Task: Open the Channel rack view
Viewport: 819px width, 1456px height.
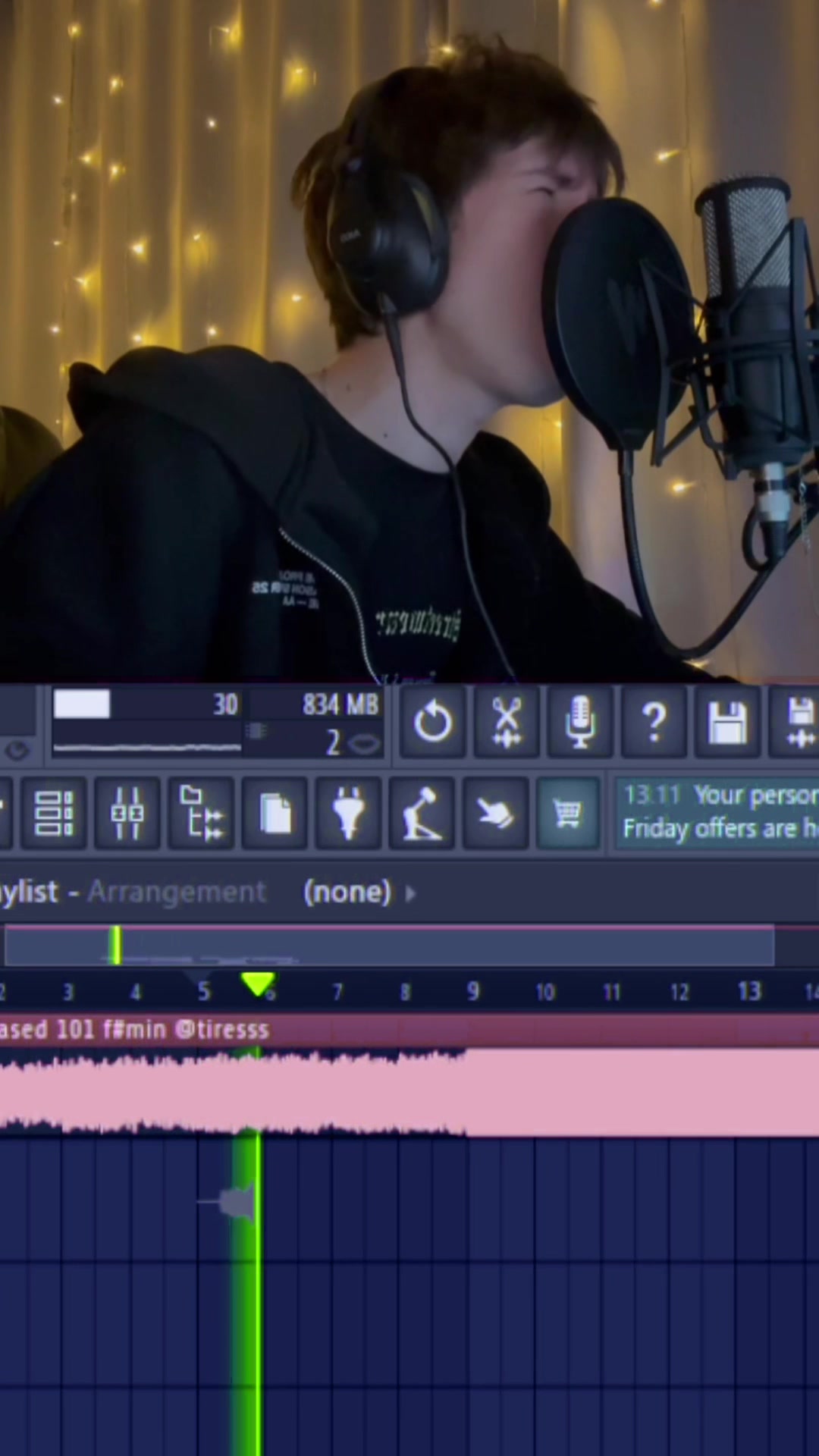Action: point(54,814)
